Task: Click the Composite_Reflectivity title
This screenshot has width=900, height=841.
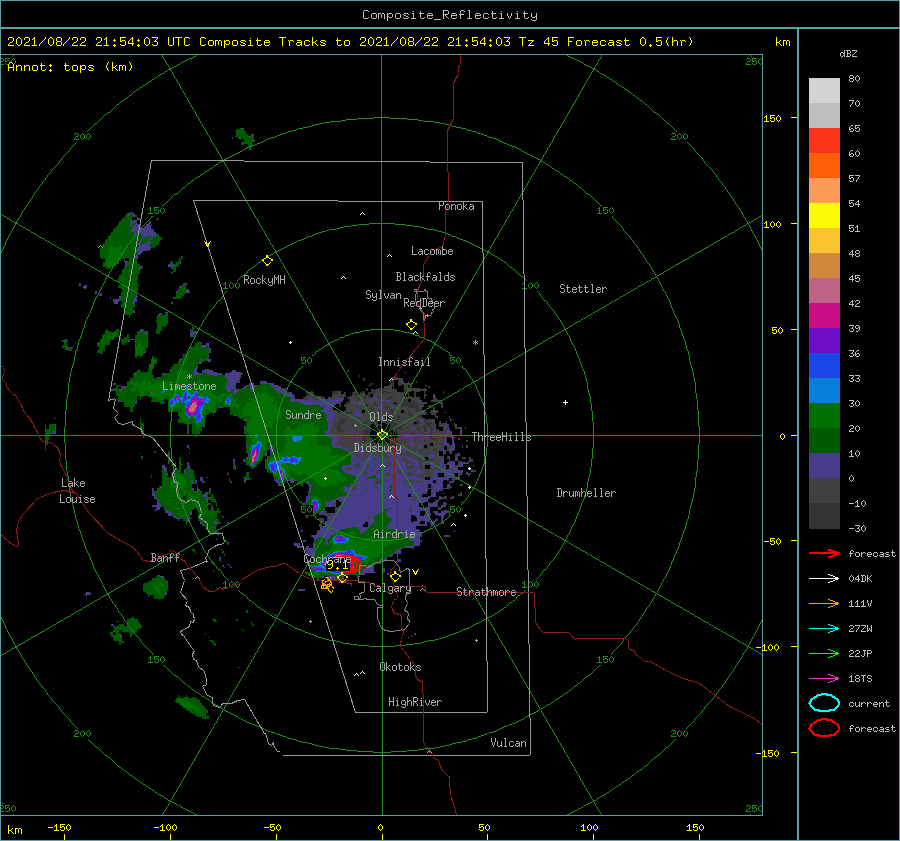Action: [450, 15]
